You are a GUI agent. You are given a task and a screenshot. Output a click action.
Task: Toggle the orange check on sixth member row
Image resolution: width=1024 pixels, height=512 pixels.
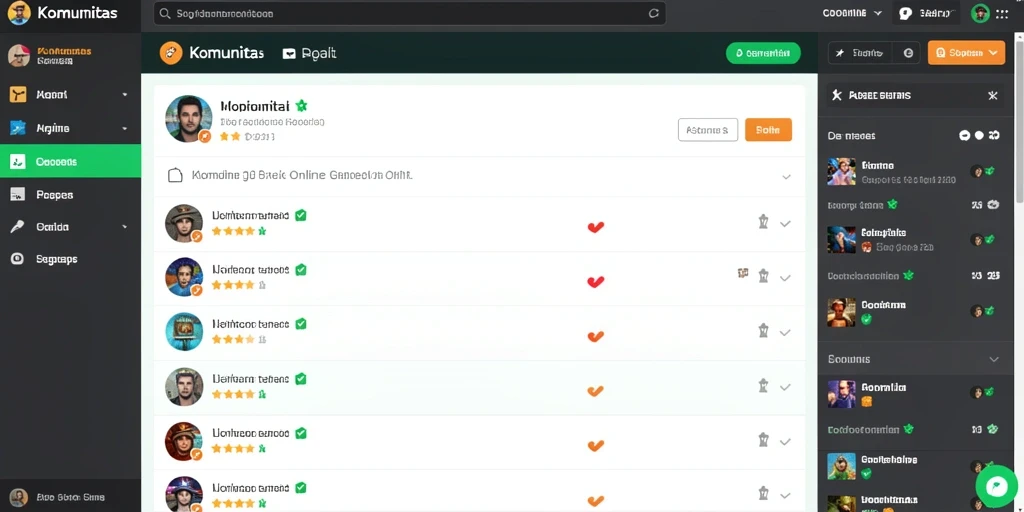point(595,500)
